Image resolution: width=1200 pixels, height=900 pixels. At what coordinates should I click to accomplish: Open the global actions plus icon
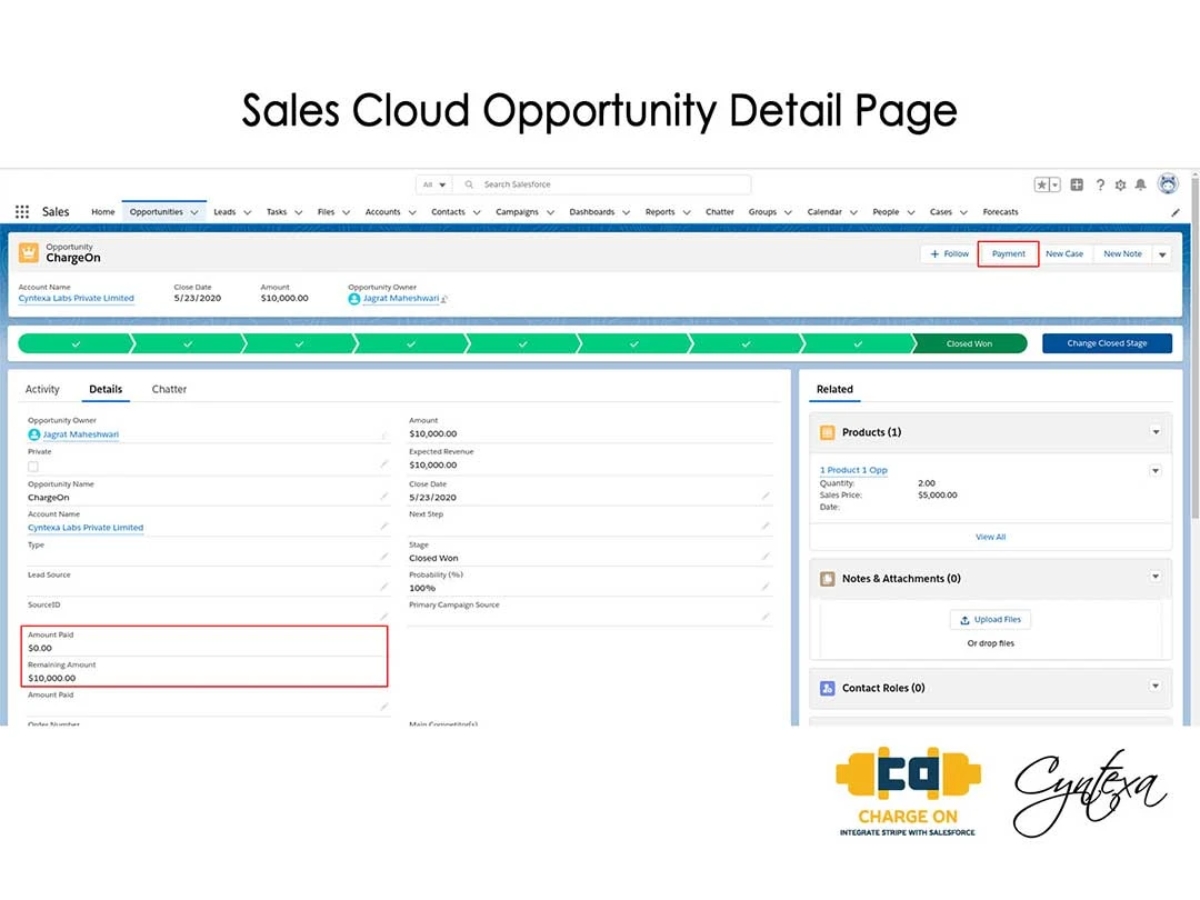[x=1077, y=185]
